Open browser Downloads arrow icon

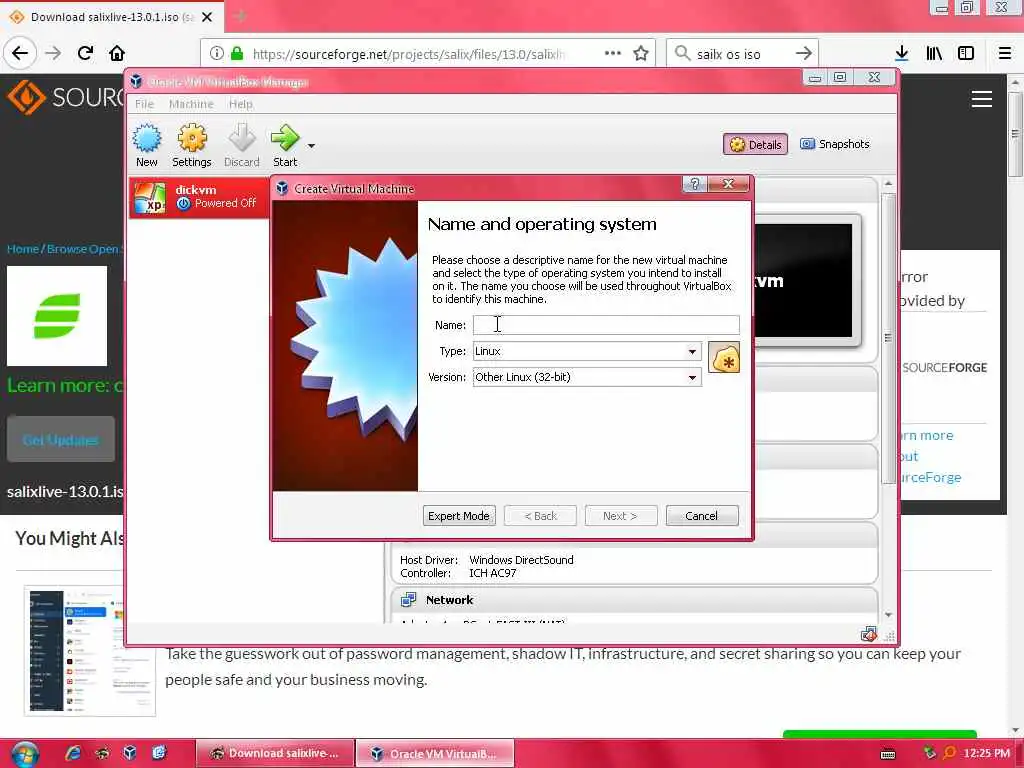(902, 54)
